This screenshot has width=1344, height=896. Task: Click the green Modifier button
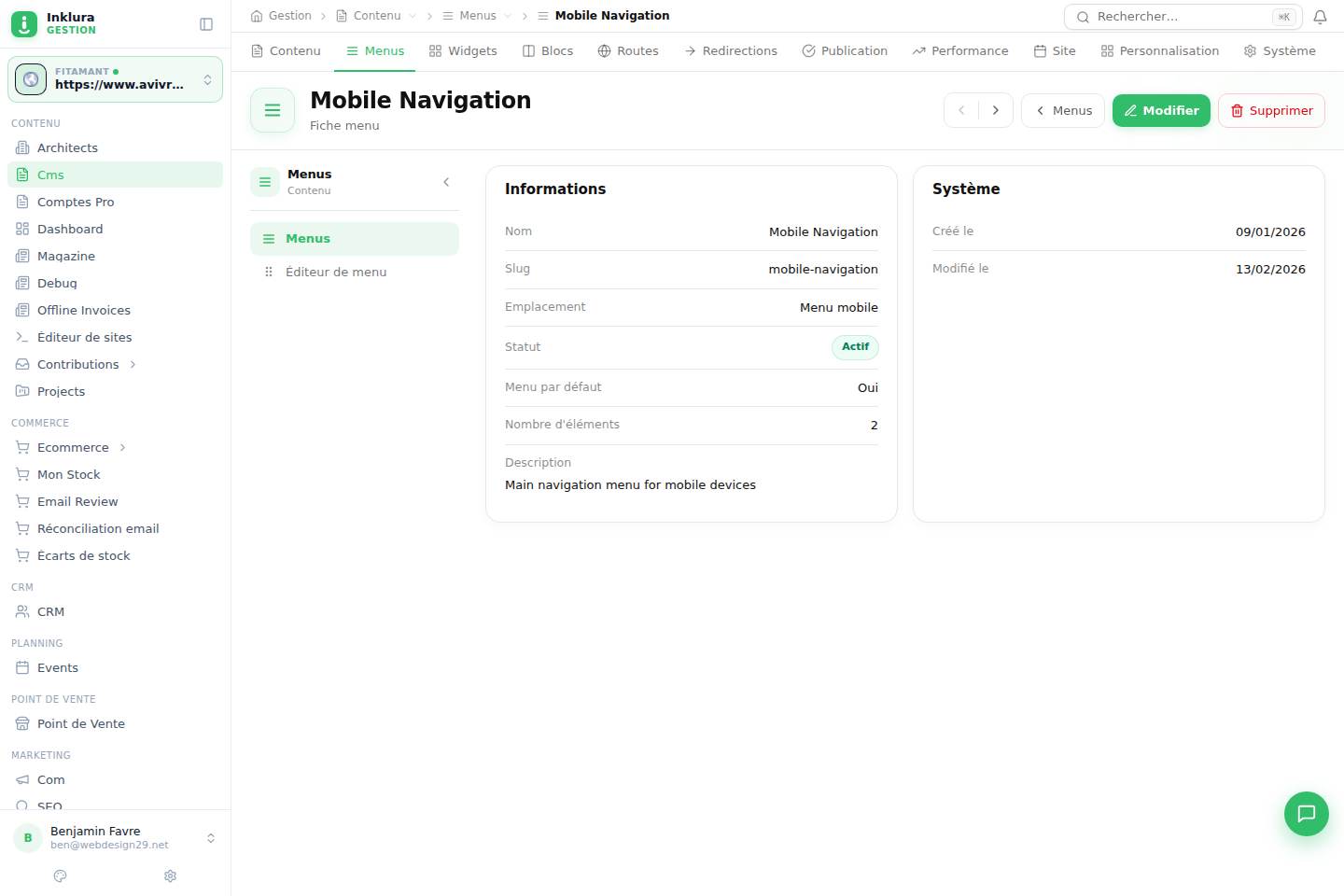point(1161,110)
